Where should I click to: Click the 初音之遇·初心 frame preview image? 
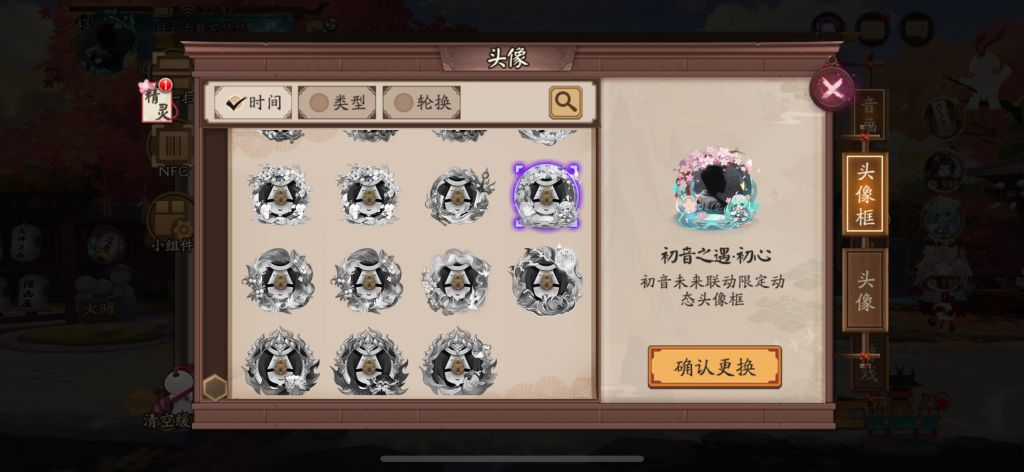click(x=716, y=188)
